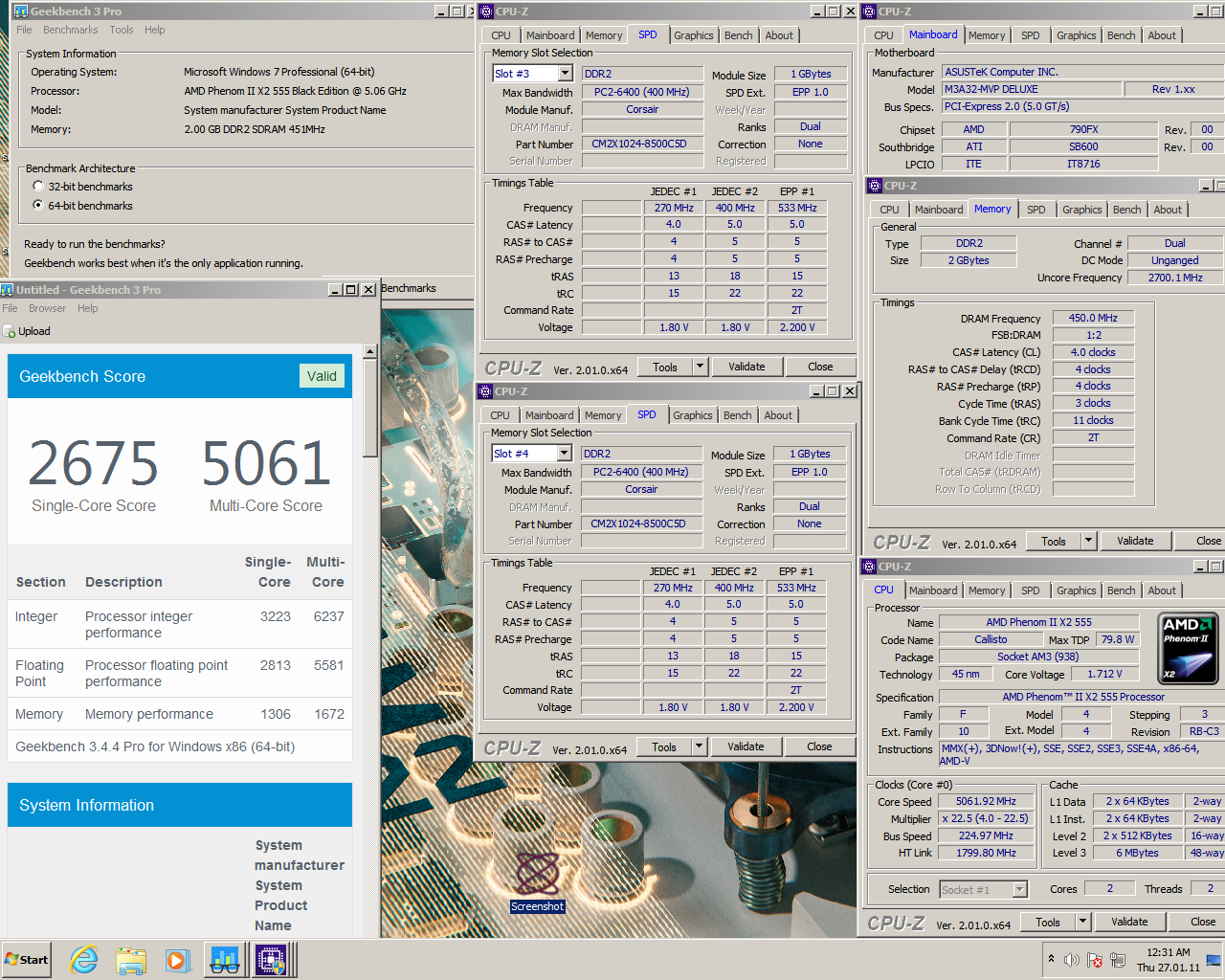Click the 5061 Multi-Core Score value
The width and height of the screenshot is (1225, 980).
[x=265, y=463]
